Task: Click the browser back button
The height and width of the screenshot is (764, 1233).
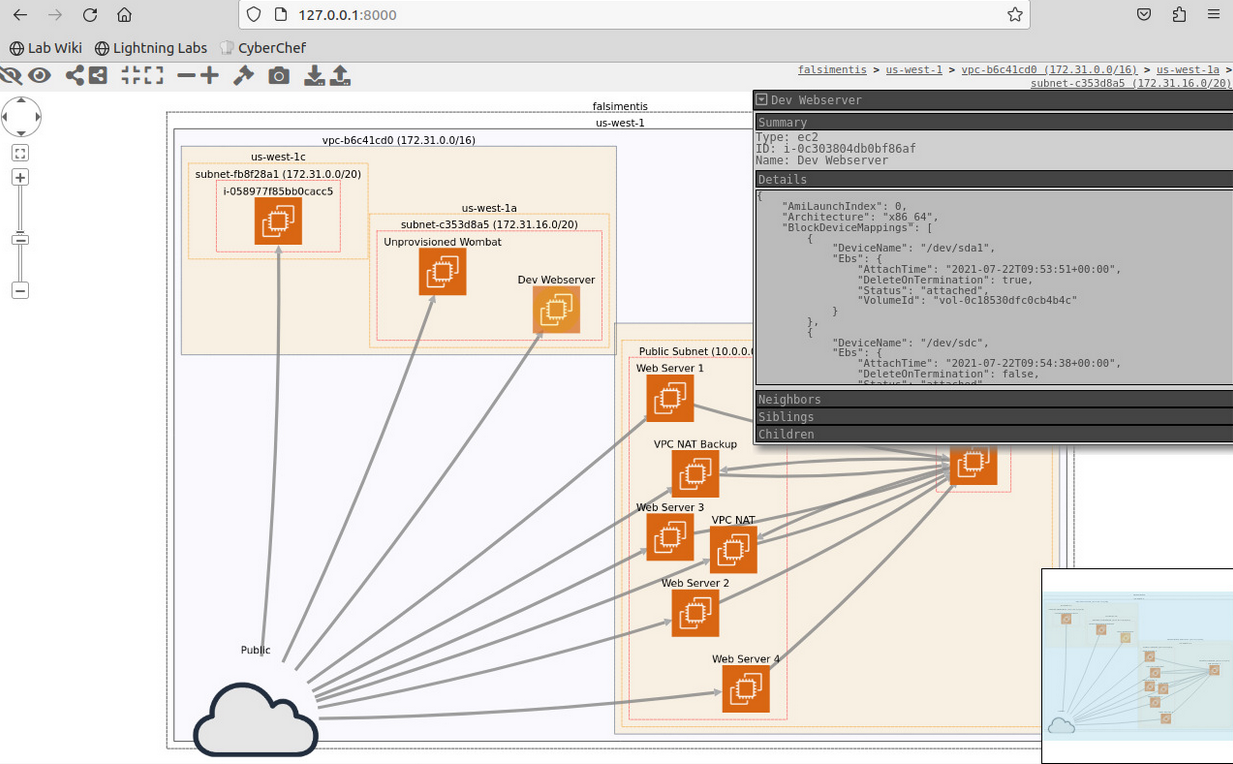Action: pyautogui.click(x=20, y=15)
